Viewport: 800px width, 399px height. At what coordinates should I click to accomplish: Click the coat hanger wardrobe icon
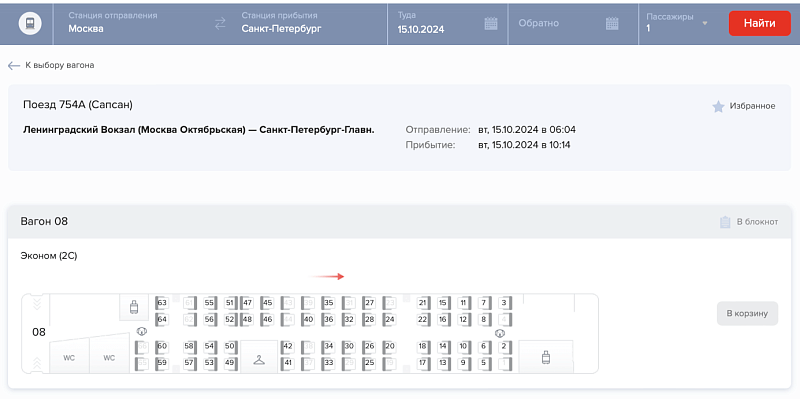pyautogui.click(x=259, y=360)
